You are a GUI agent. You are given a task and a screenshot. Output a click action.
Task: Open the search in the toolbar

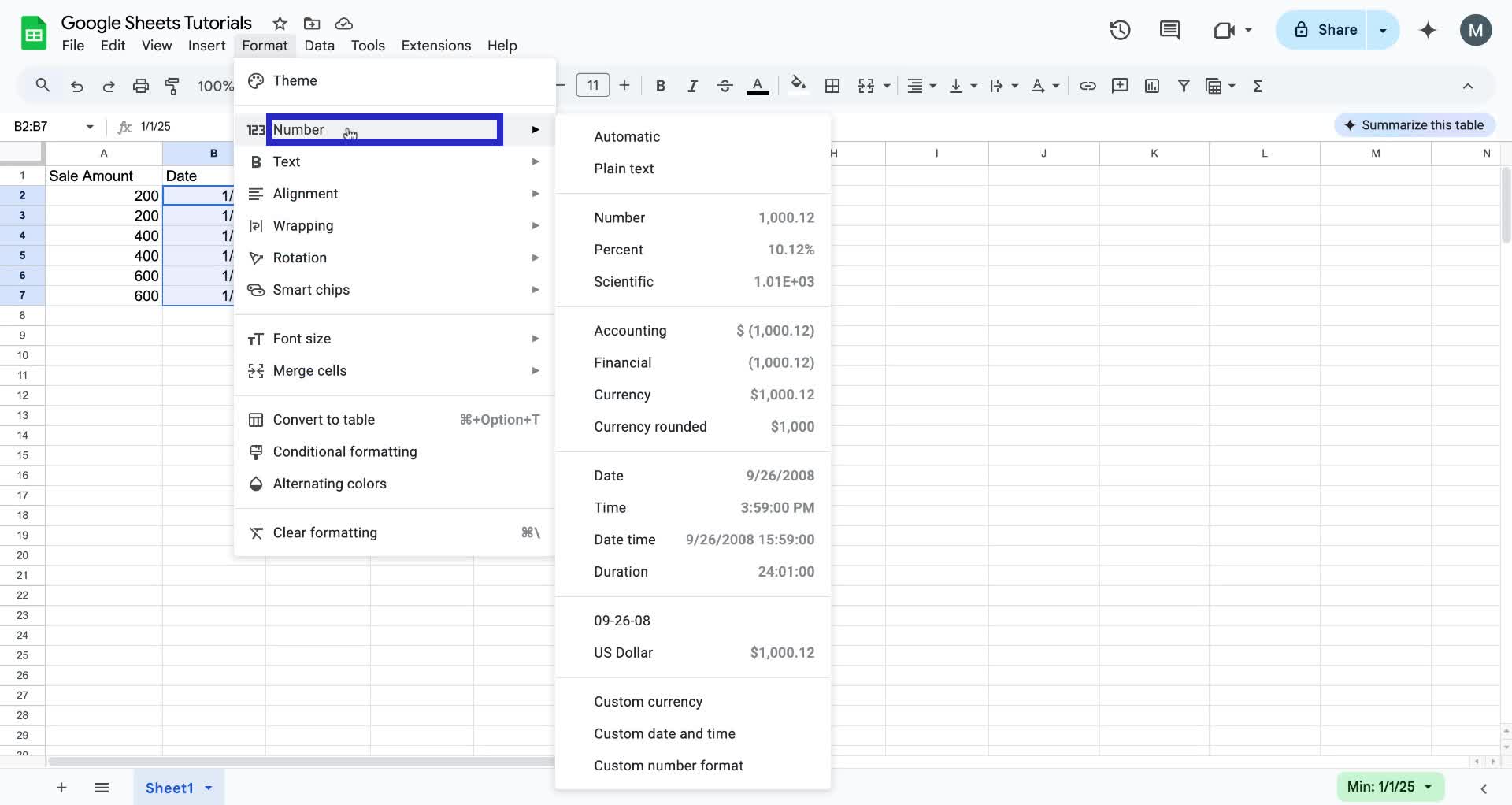[43, 85]
